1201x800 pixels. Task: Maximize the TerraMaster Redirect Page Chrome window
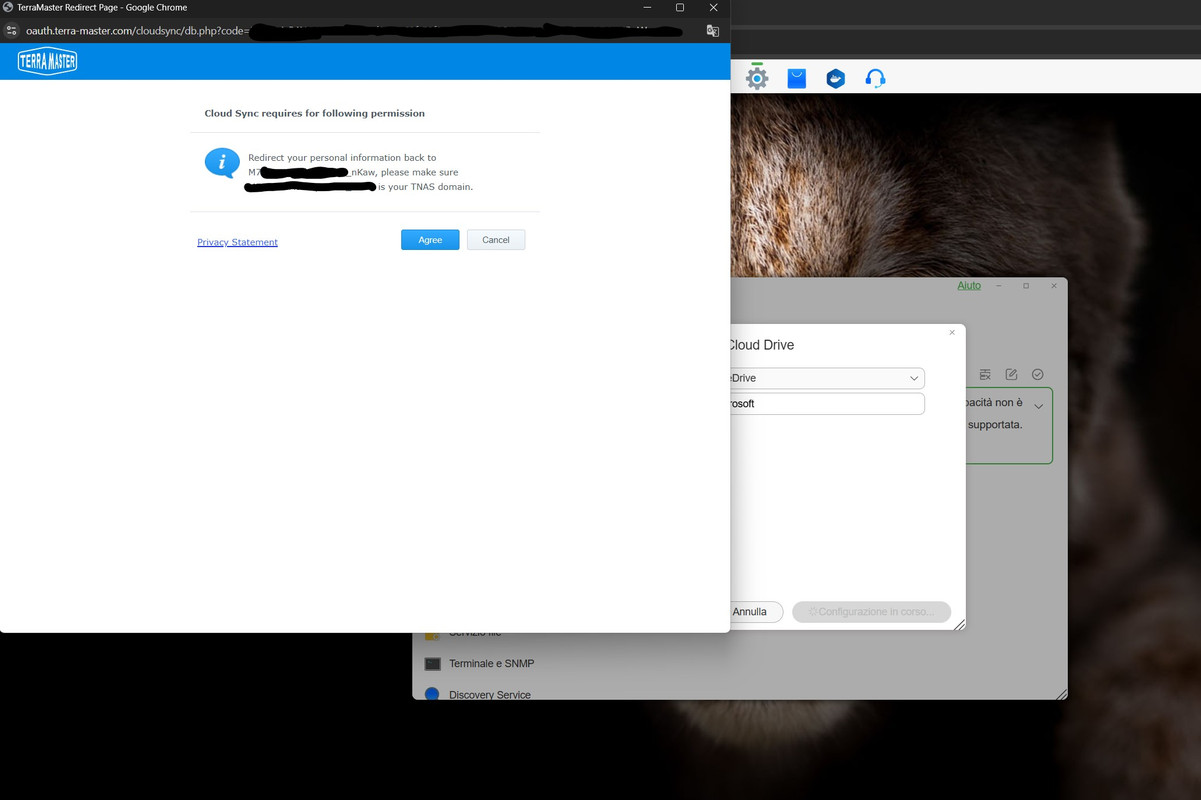click(680, 7)
